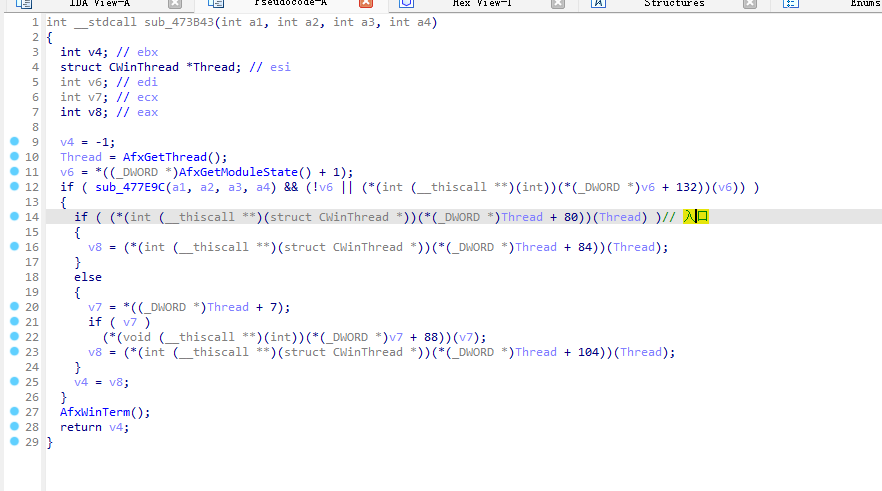This screenshot has width=882, height=491.
Task: Select AfxWinTerm call on line 27
Action: 95,412
